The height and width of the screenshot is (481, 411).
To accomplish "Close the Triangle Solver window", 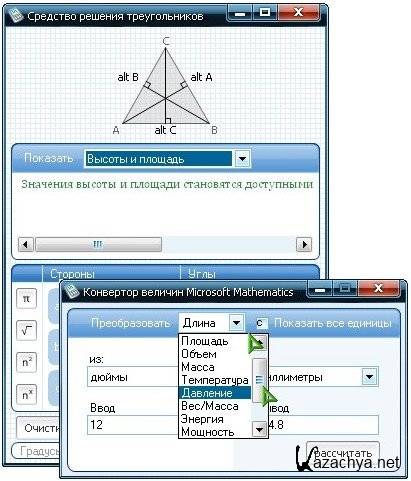I will [x=298, y=13].
